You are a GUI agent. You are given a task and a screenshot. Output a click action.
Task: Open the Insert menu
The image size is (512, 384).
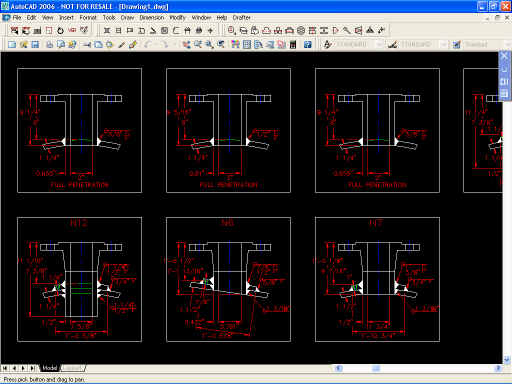[x=66, y=17]
